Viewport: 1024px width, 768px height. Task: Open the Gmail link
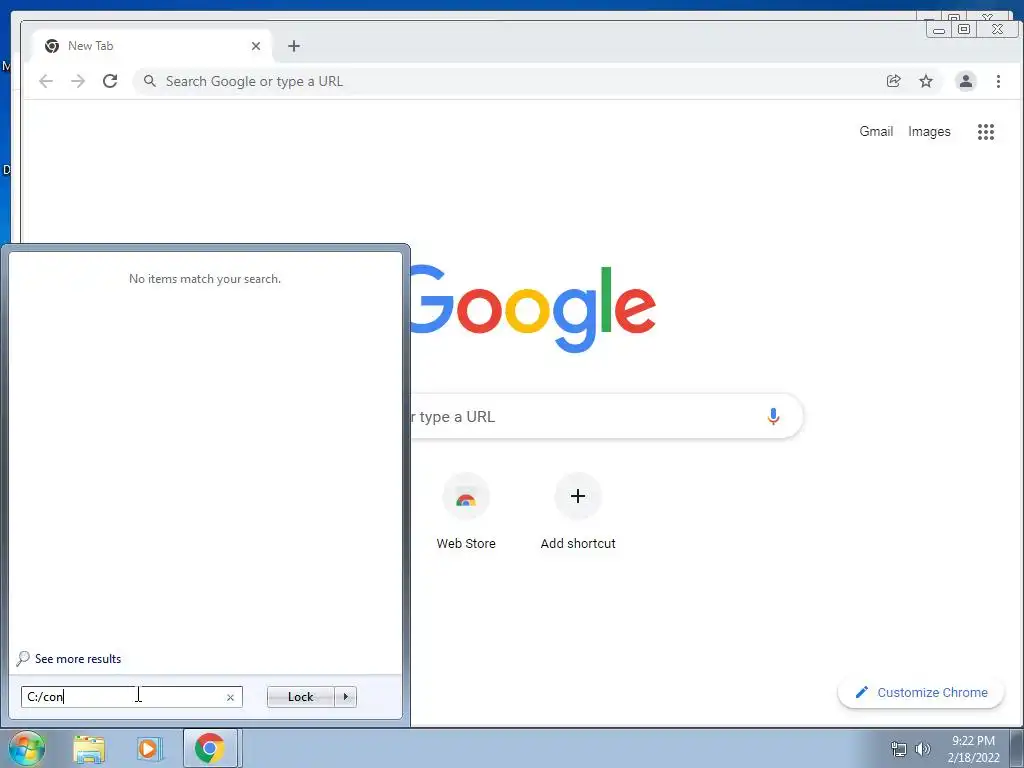[x=876, y=131]
